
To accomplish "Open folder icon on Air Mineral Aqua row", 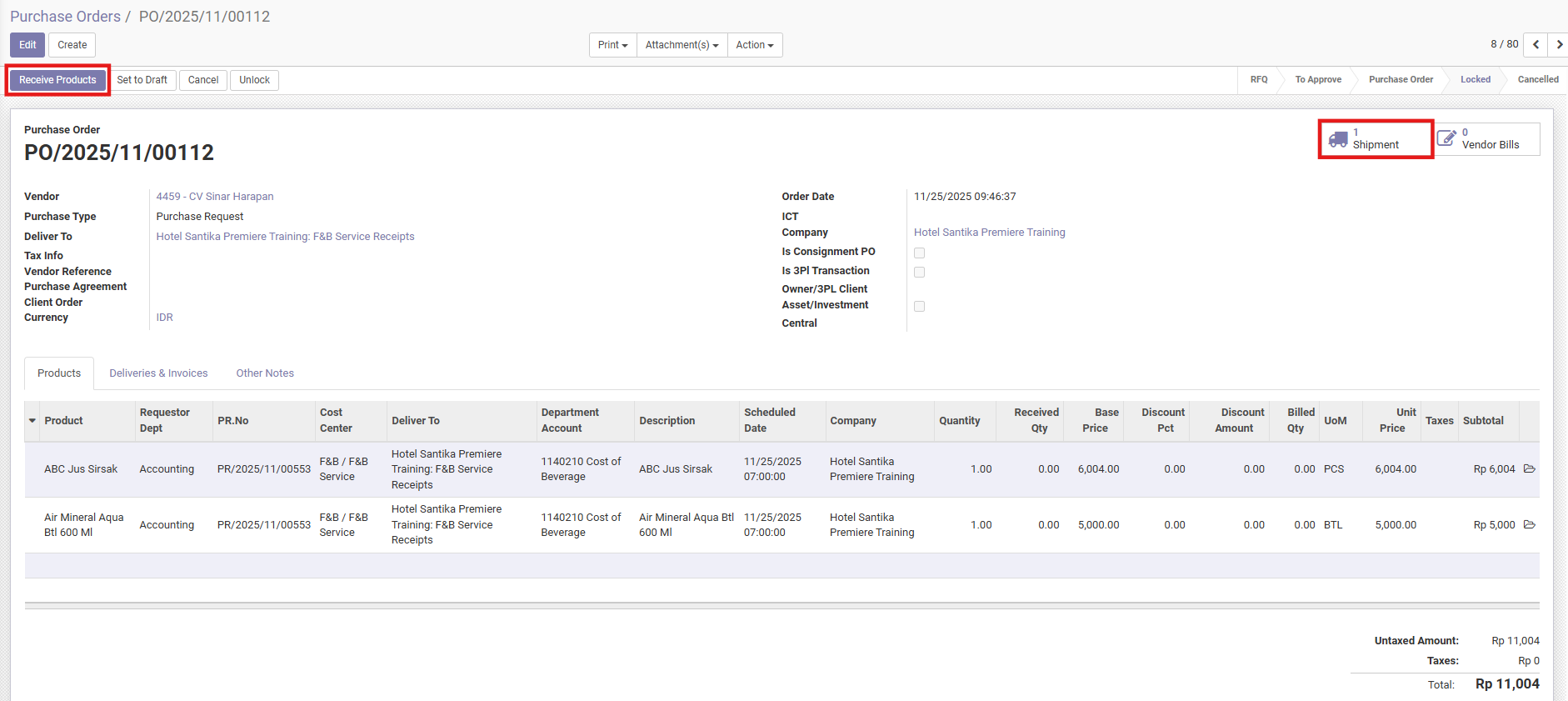I will 1529,525.
